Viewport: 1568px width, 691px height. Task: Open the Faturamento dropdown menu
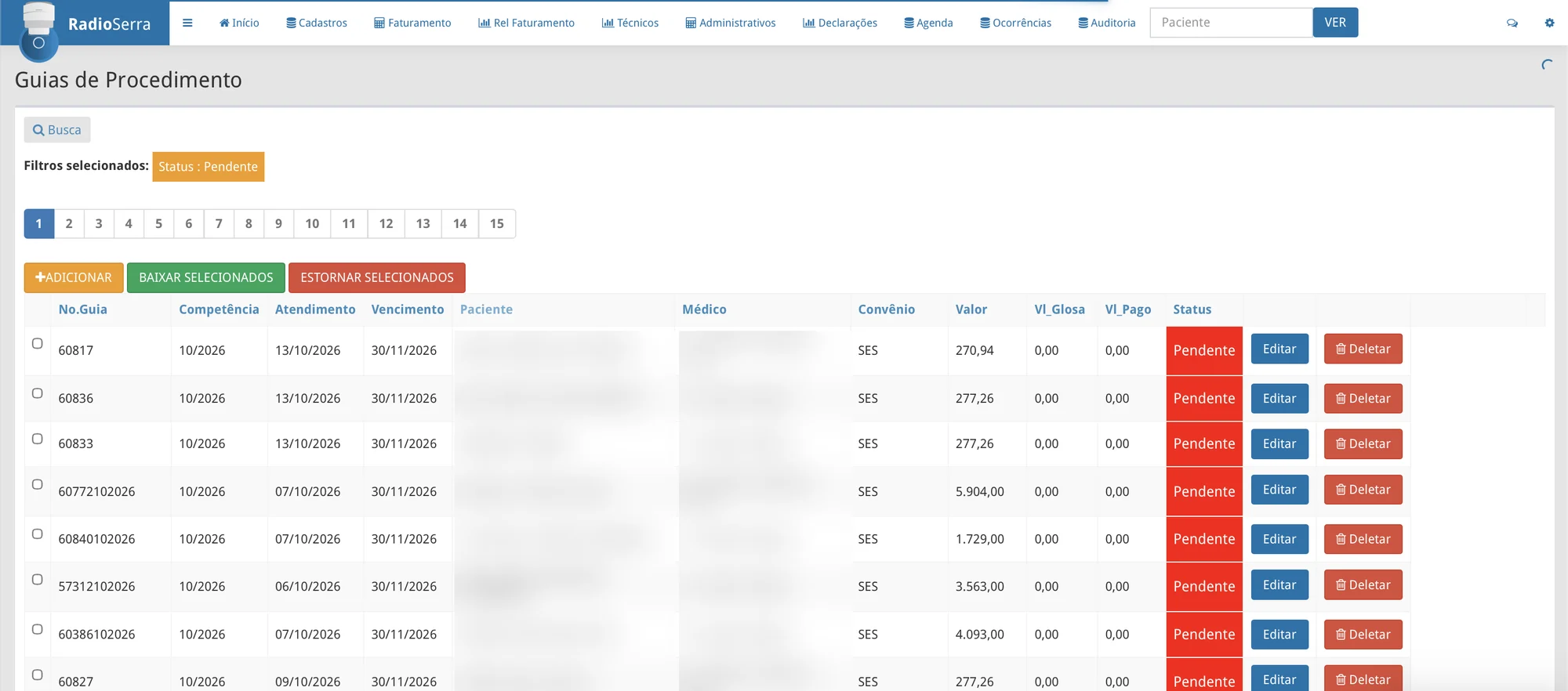[412, 23]
